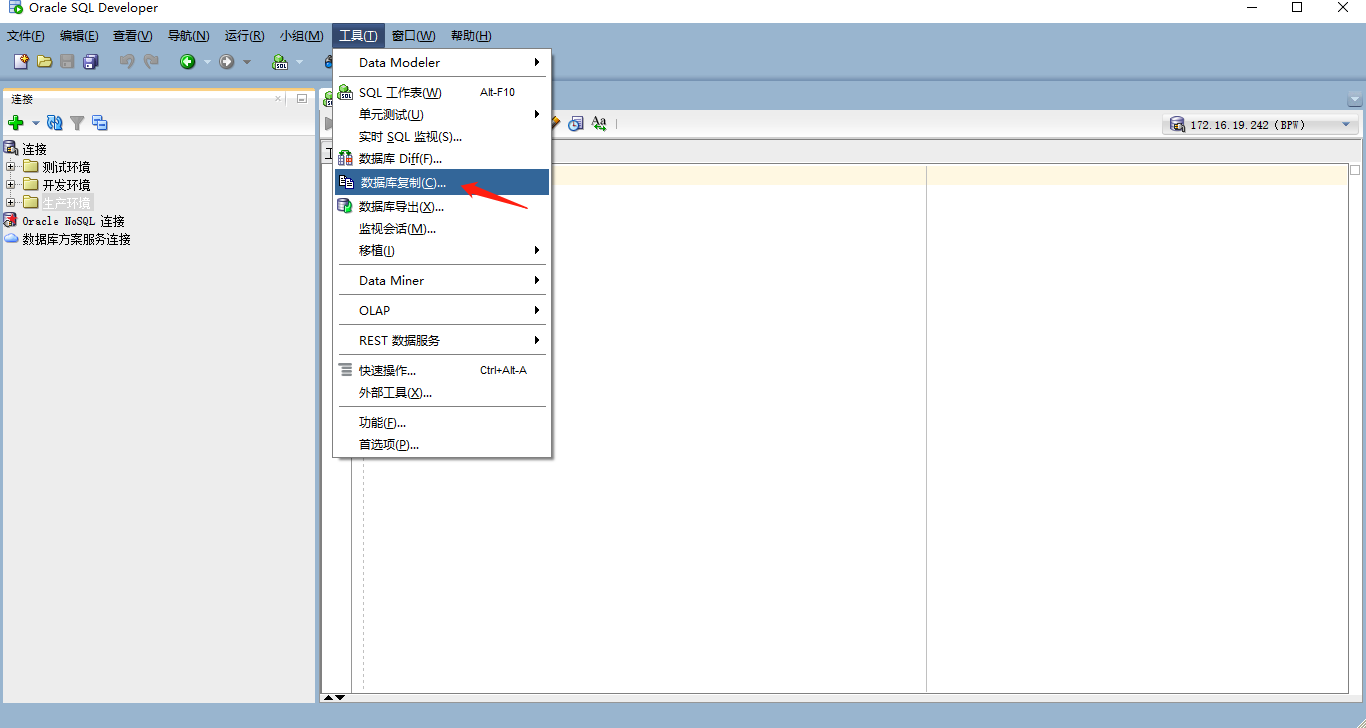
Task: Collapse all nodes in connections tree
Action: click(99, 123)
